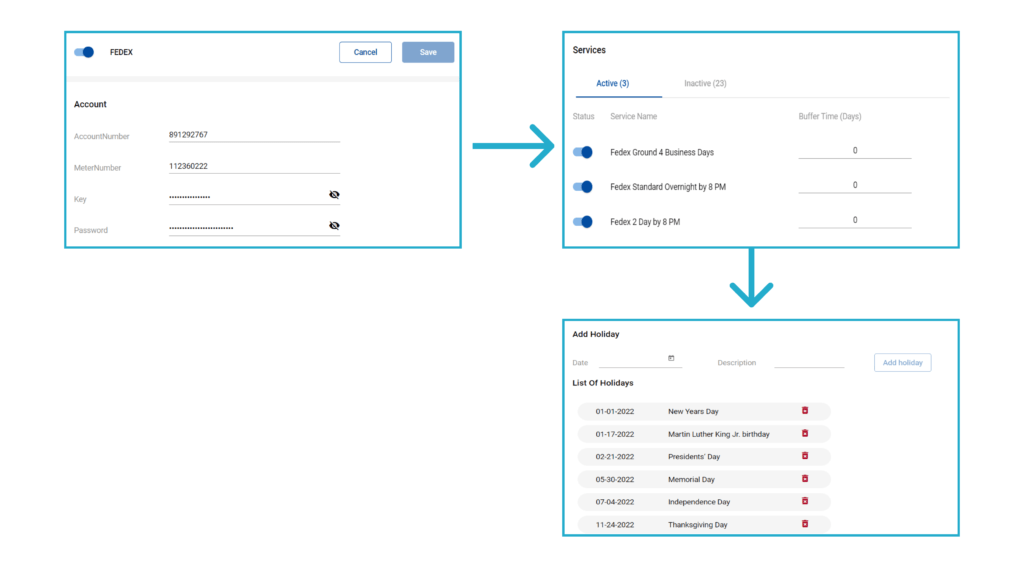Image resolution: width=1024 pixels, height=568 pixels.
Task: Save the FEDEX account settings
Action: pyautogui.click(x=428, y=52)
